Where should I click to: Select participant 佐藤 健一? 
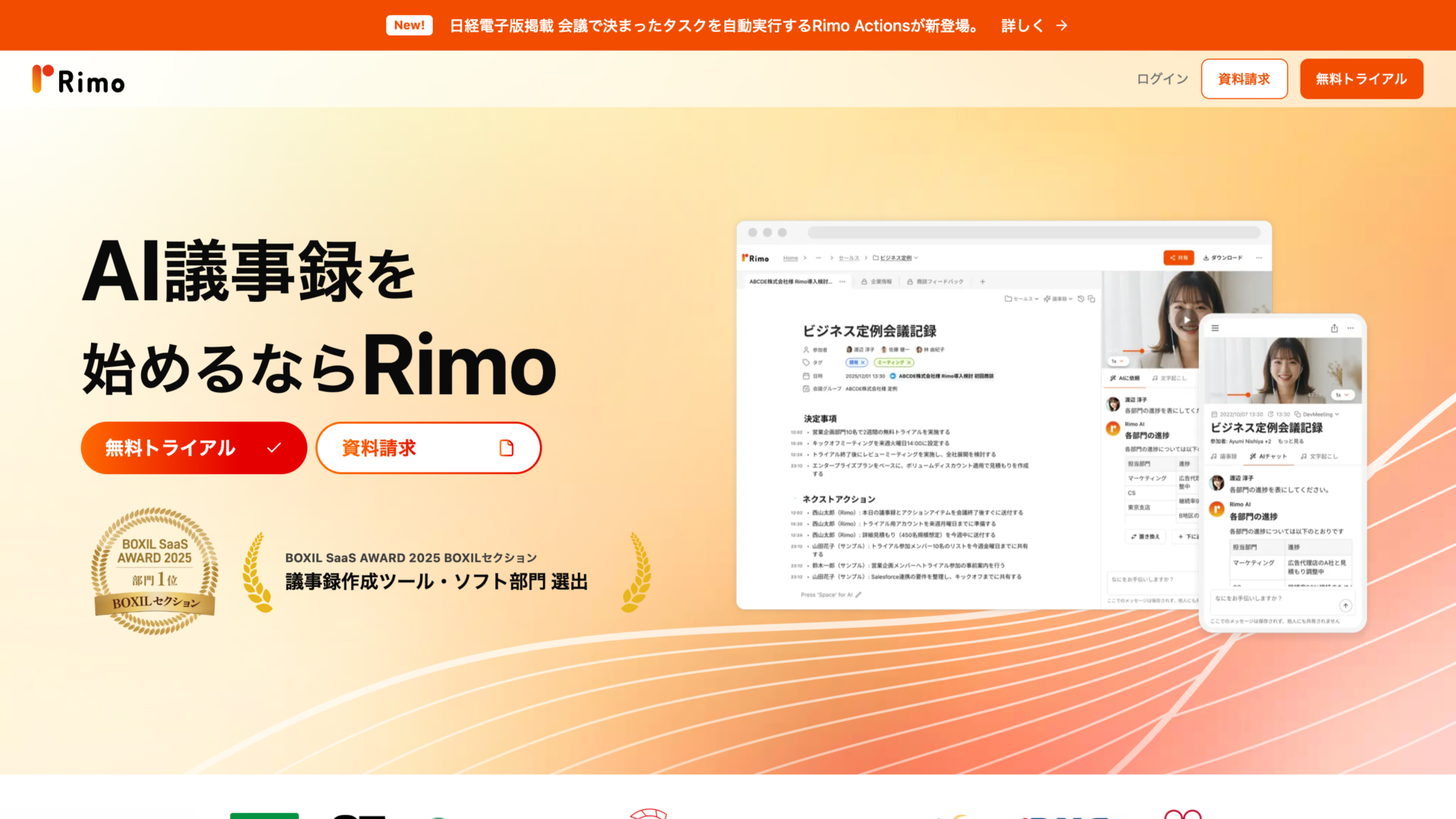[895, 350]
